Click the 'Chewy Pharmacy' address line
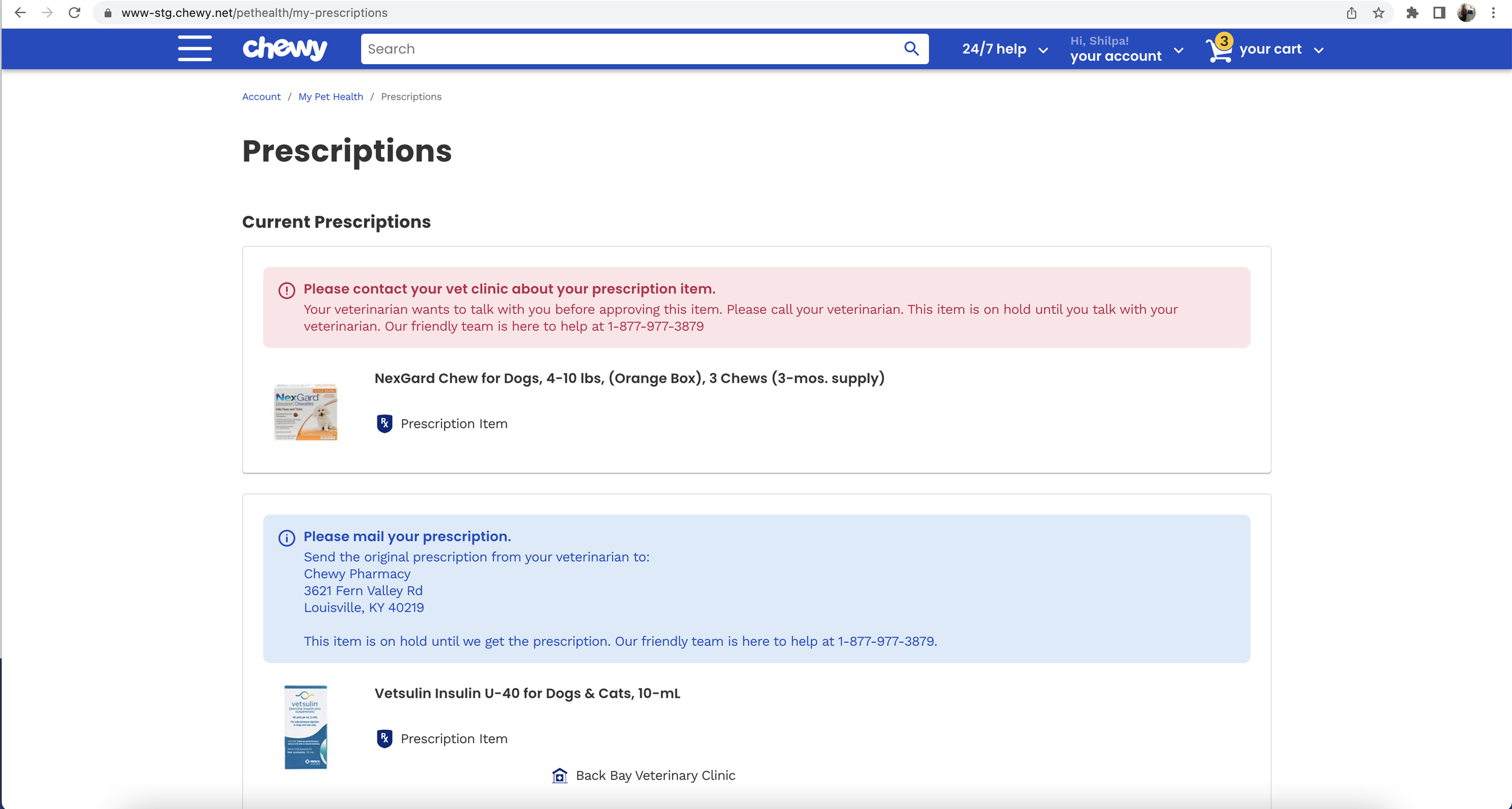The image size is (1512, 809). pos(357,574)
